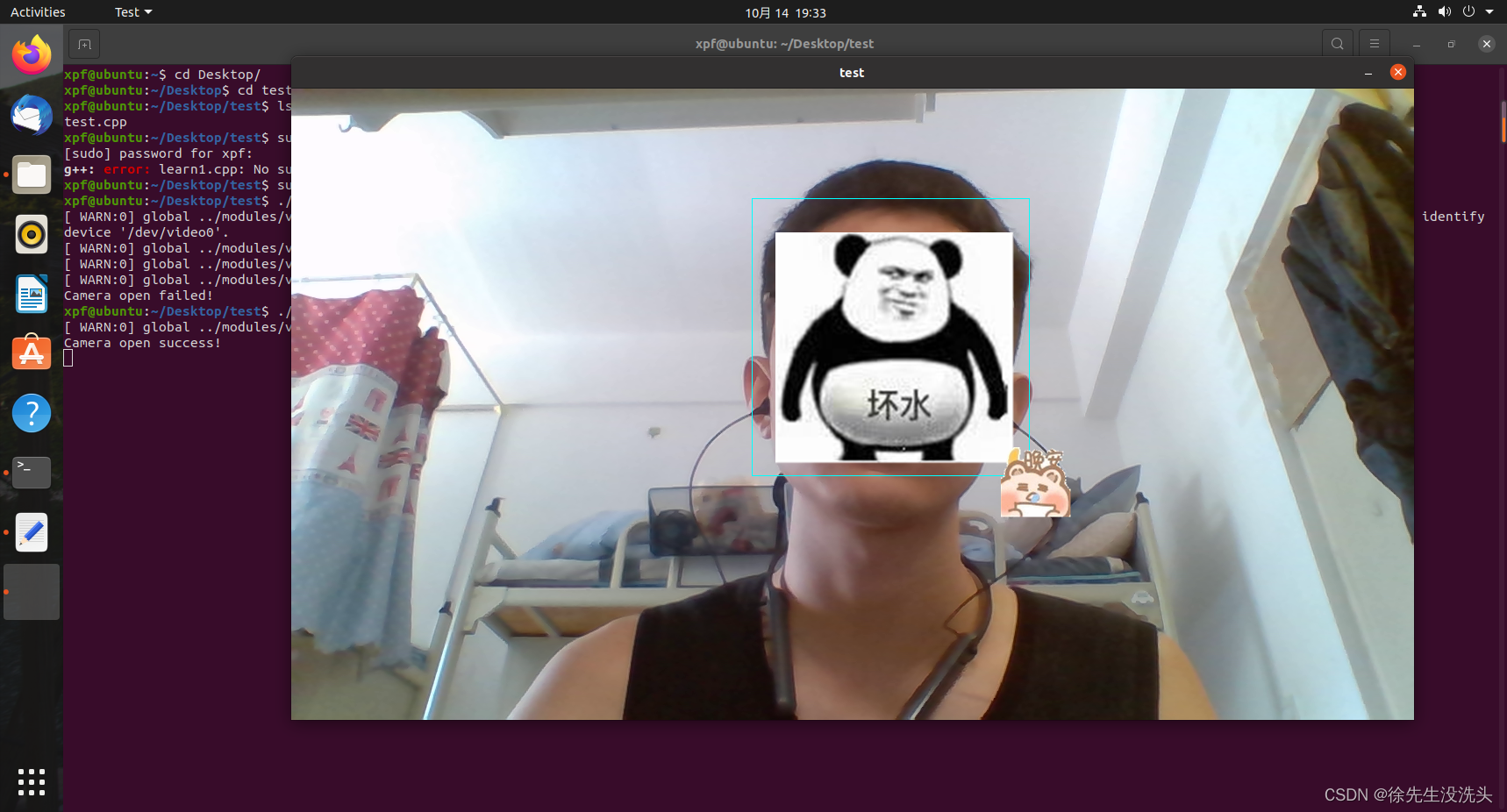Click 'Camera open success!' terminal line

(142, 343)
